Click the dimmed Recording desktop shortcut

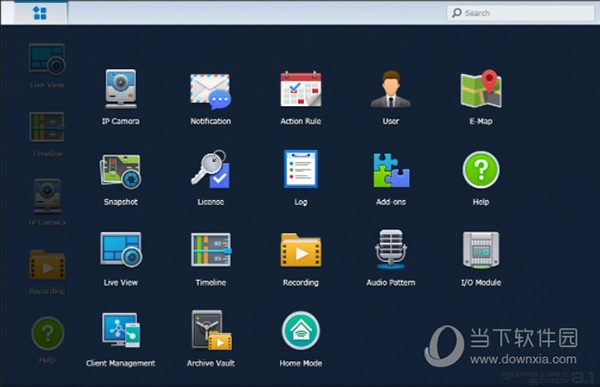47,272
